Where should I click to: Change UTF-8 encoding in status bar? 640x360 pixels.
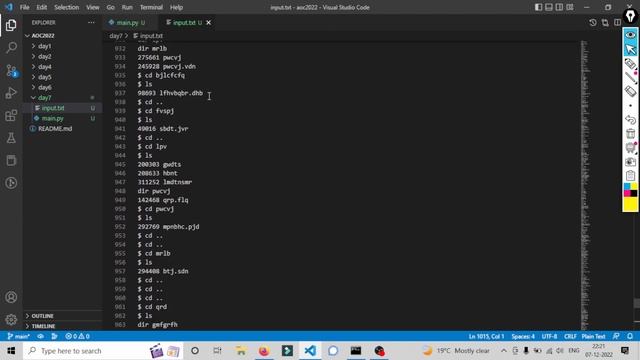click(x=549, y=336)
